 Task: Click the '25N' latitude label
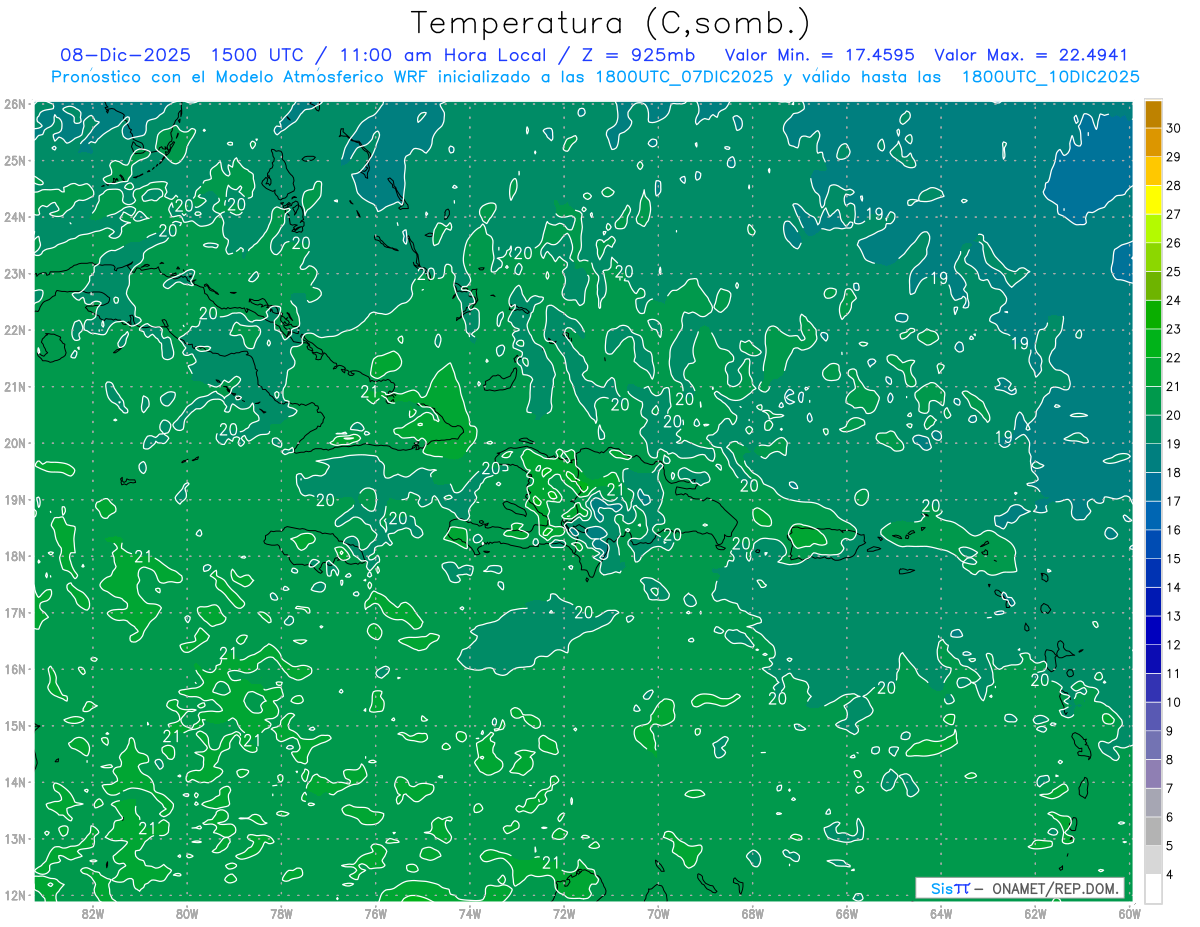tap(15, 160)
